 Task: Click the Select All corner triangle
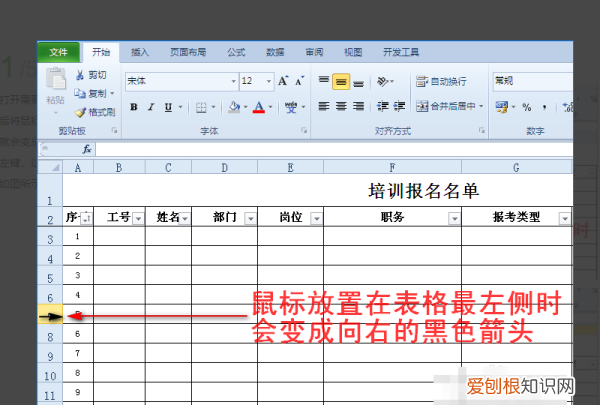tap(51, 167)
